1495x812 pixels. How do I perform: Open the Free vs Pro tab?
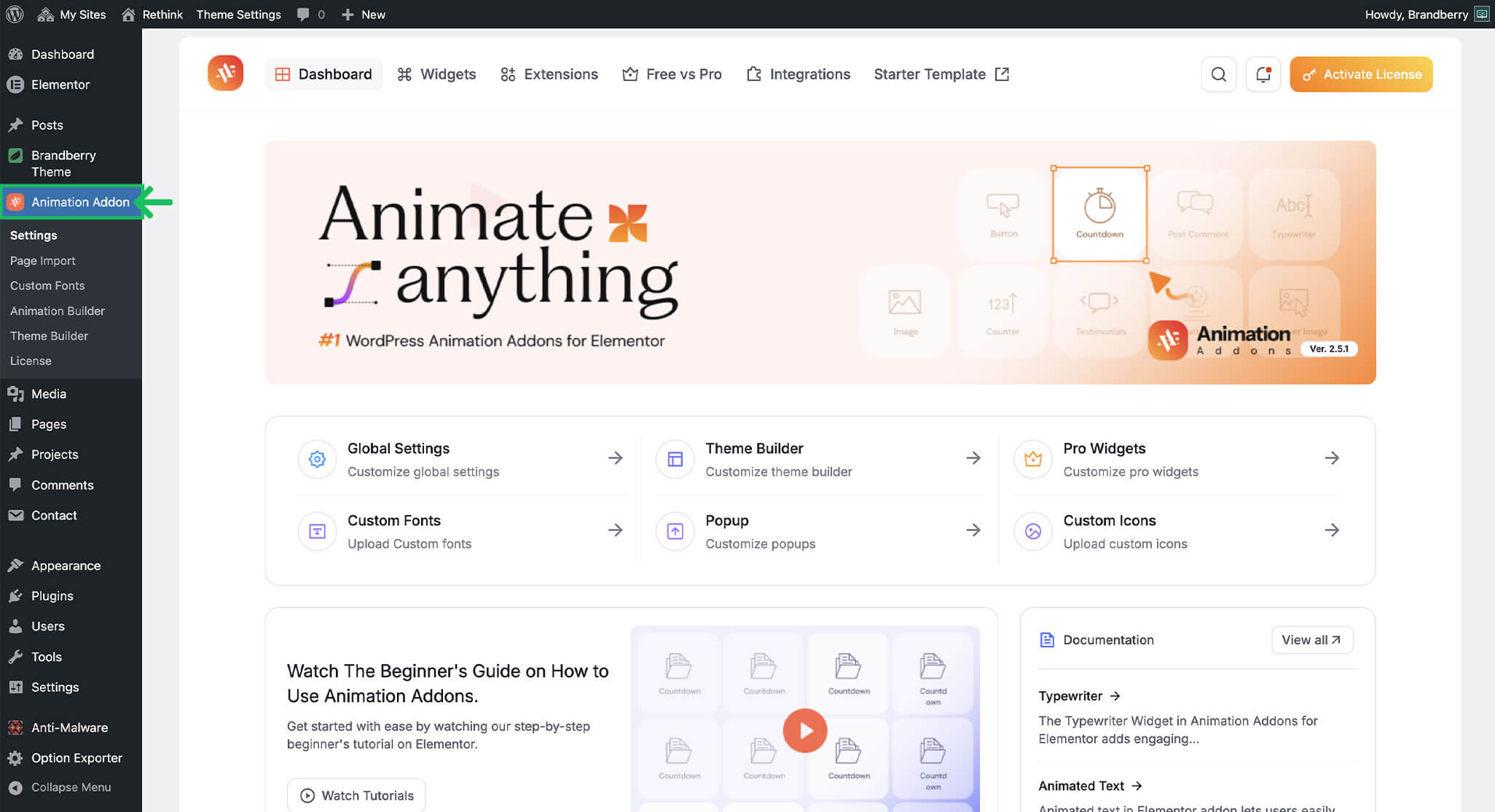[672, 74]
